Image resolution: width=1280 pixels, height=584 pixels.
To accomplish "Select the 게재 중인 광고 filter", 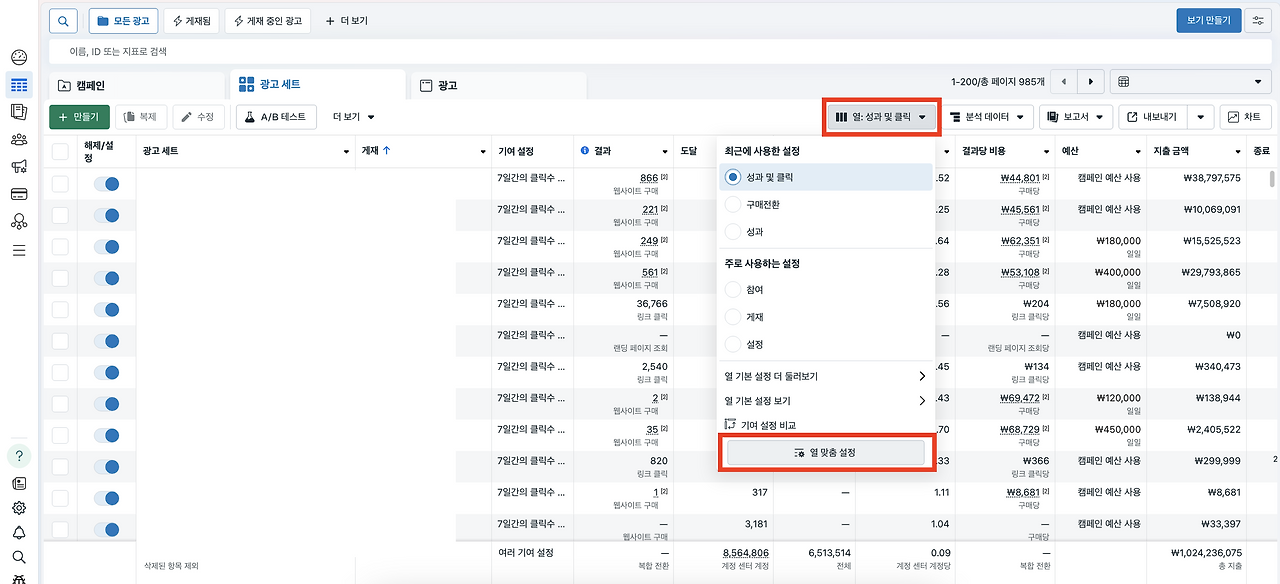I will tap(267, 20).
